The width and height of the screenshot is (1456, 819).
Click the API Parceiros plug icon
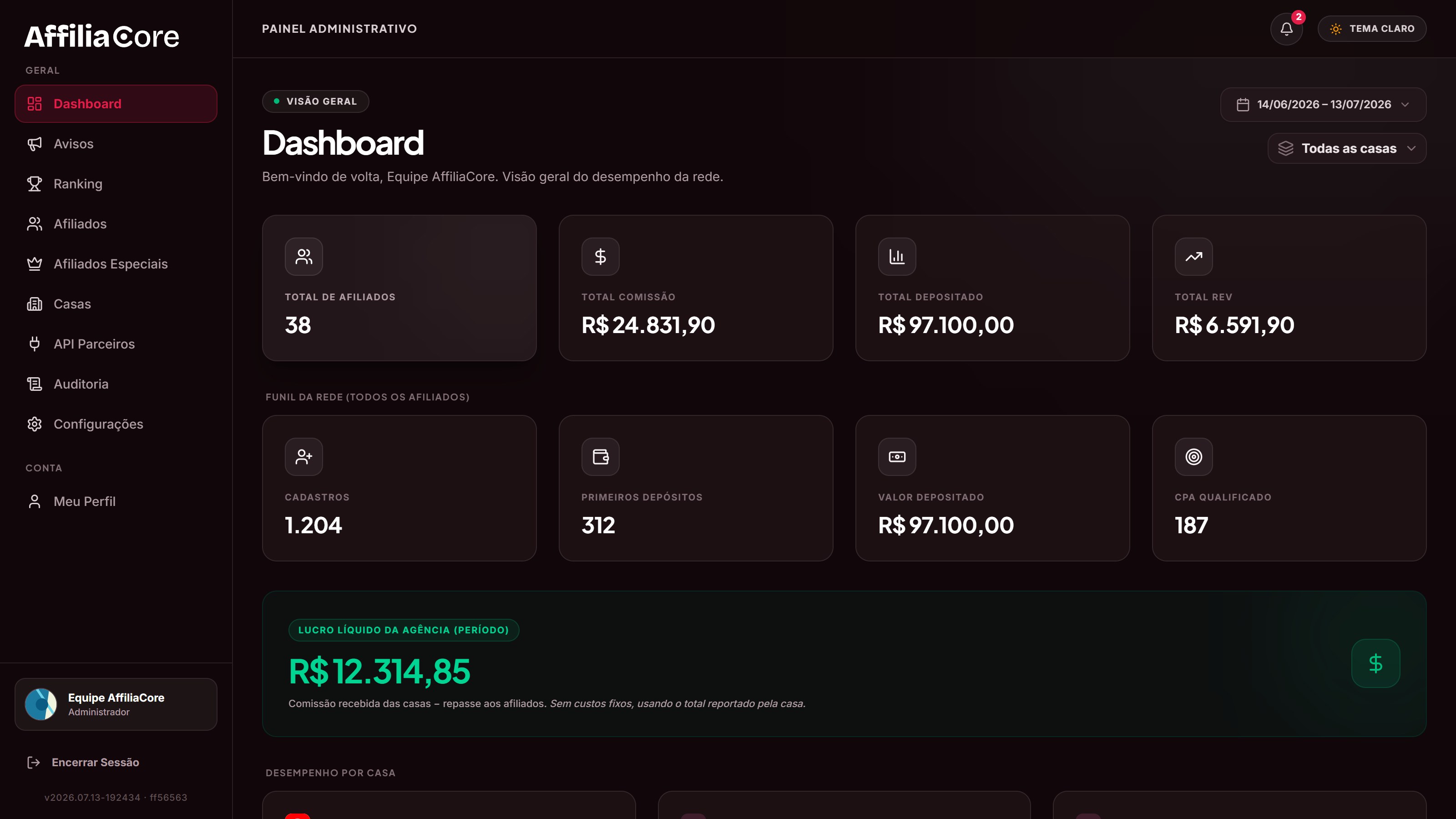tap(35, 344)
